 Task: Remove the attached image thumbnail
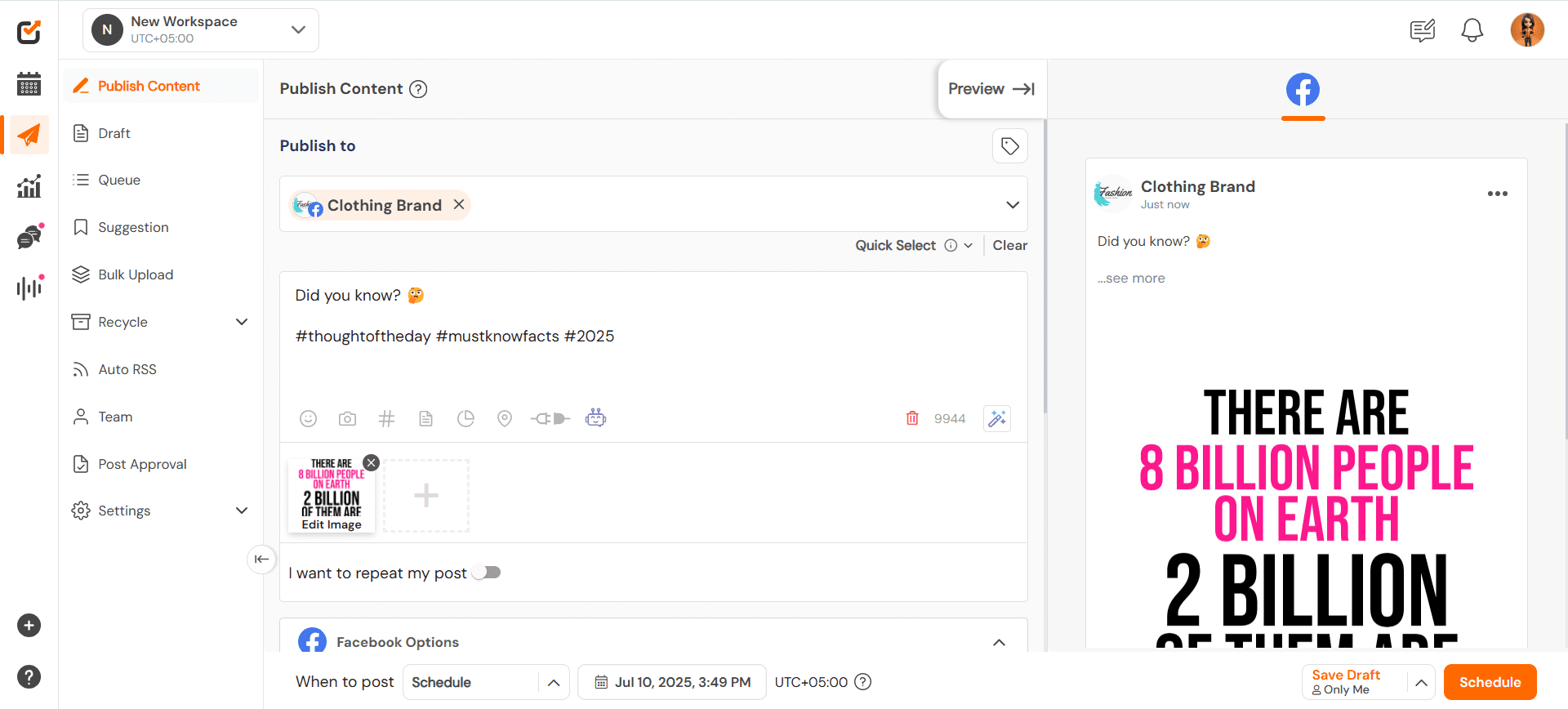click(x=371, y=463)
